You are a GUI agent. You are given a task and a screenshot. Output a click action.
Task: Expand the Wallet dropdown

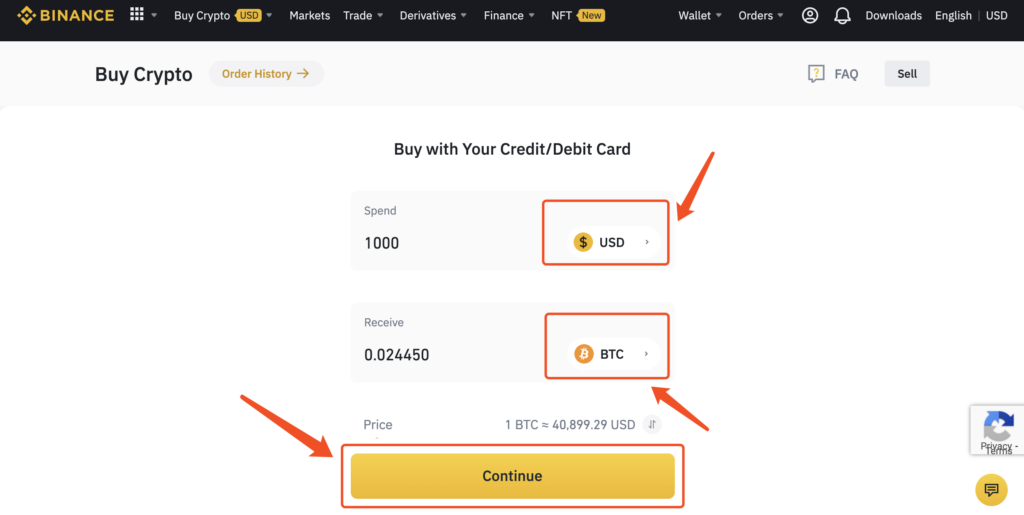click(x=700, y=16)
